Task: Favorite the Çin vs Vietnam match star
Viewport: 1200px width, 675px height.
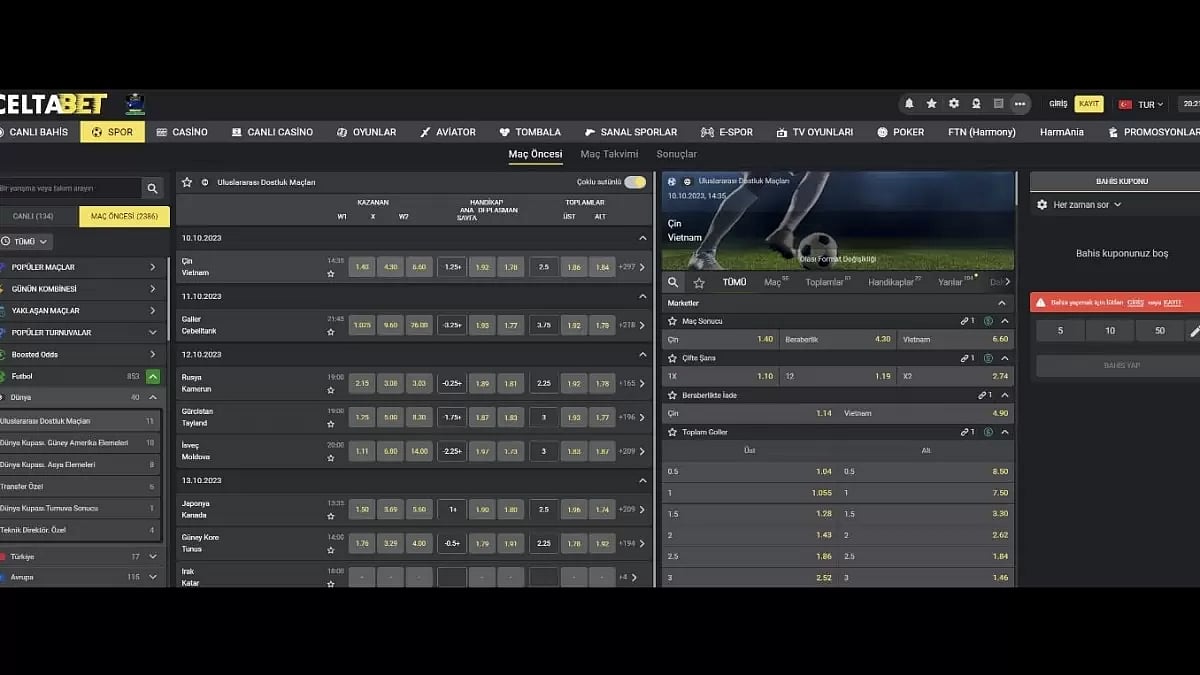Action: (x=330, y=273)
